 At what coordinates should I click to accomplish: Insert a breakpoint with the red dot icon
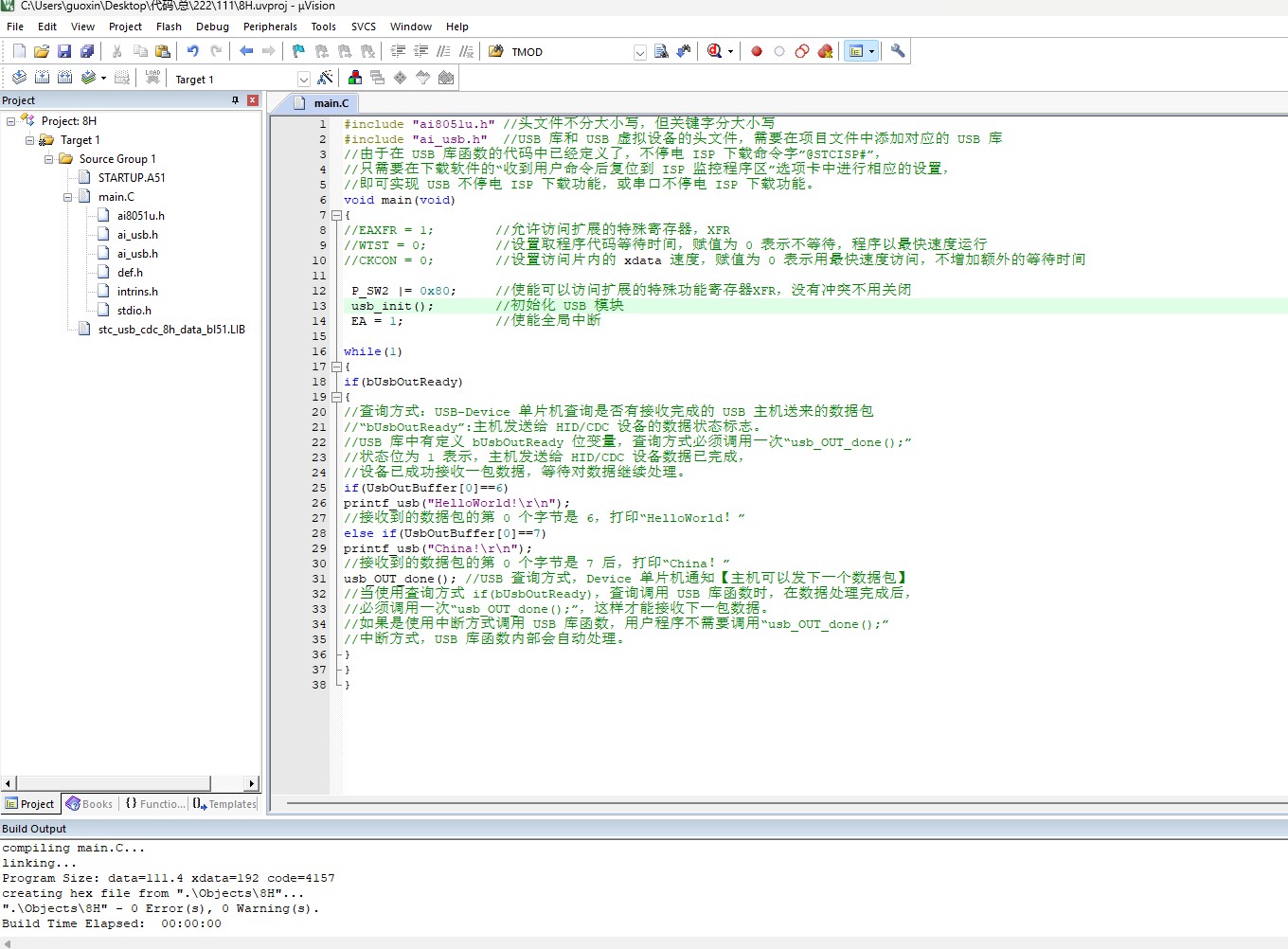point(757,51)
